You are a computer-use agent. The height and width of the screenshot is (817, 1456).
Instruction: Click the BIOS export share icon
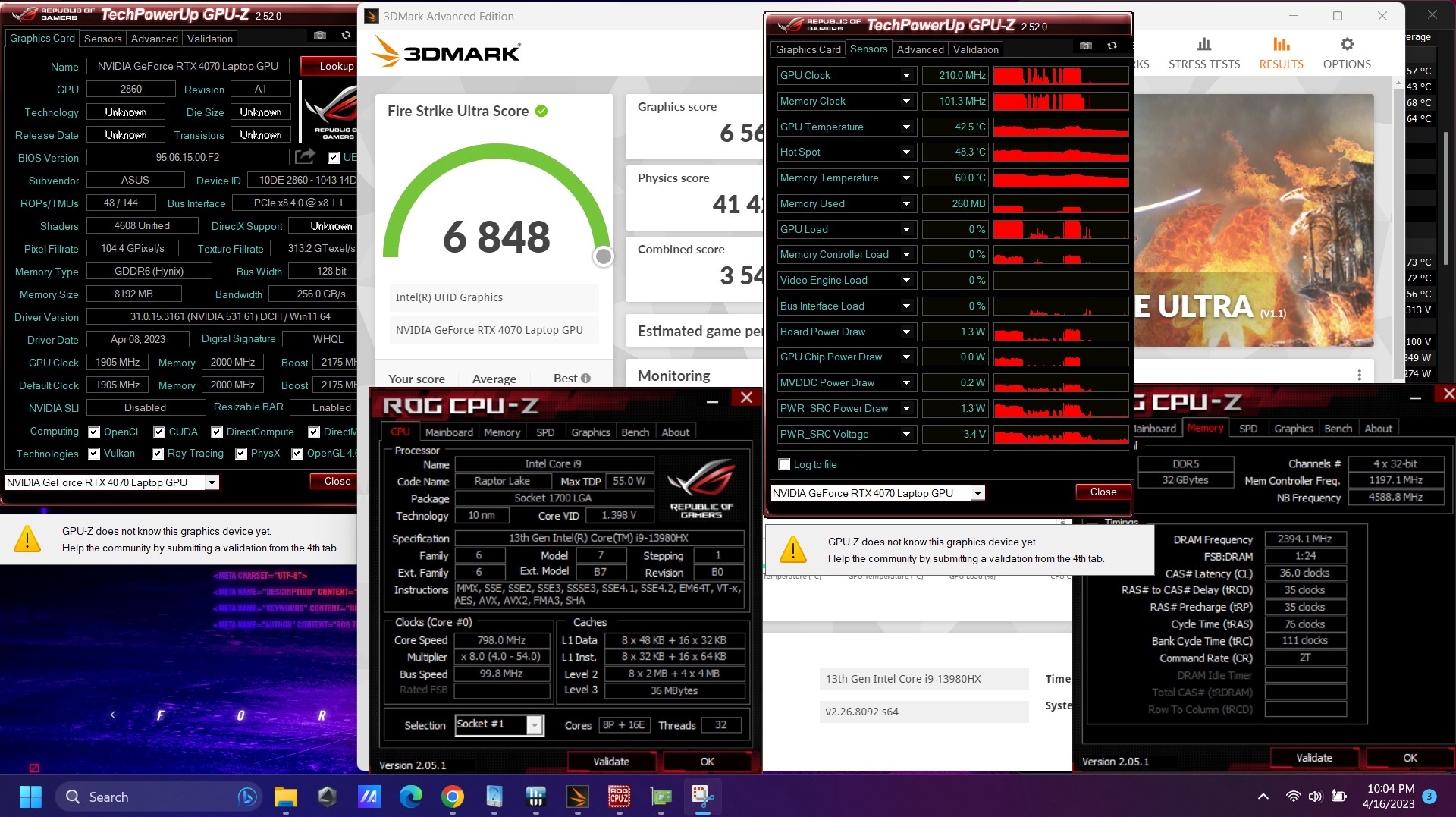click(305, 156)
